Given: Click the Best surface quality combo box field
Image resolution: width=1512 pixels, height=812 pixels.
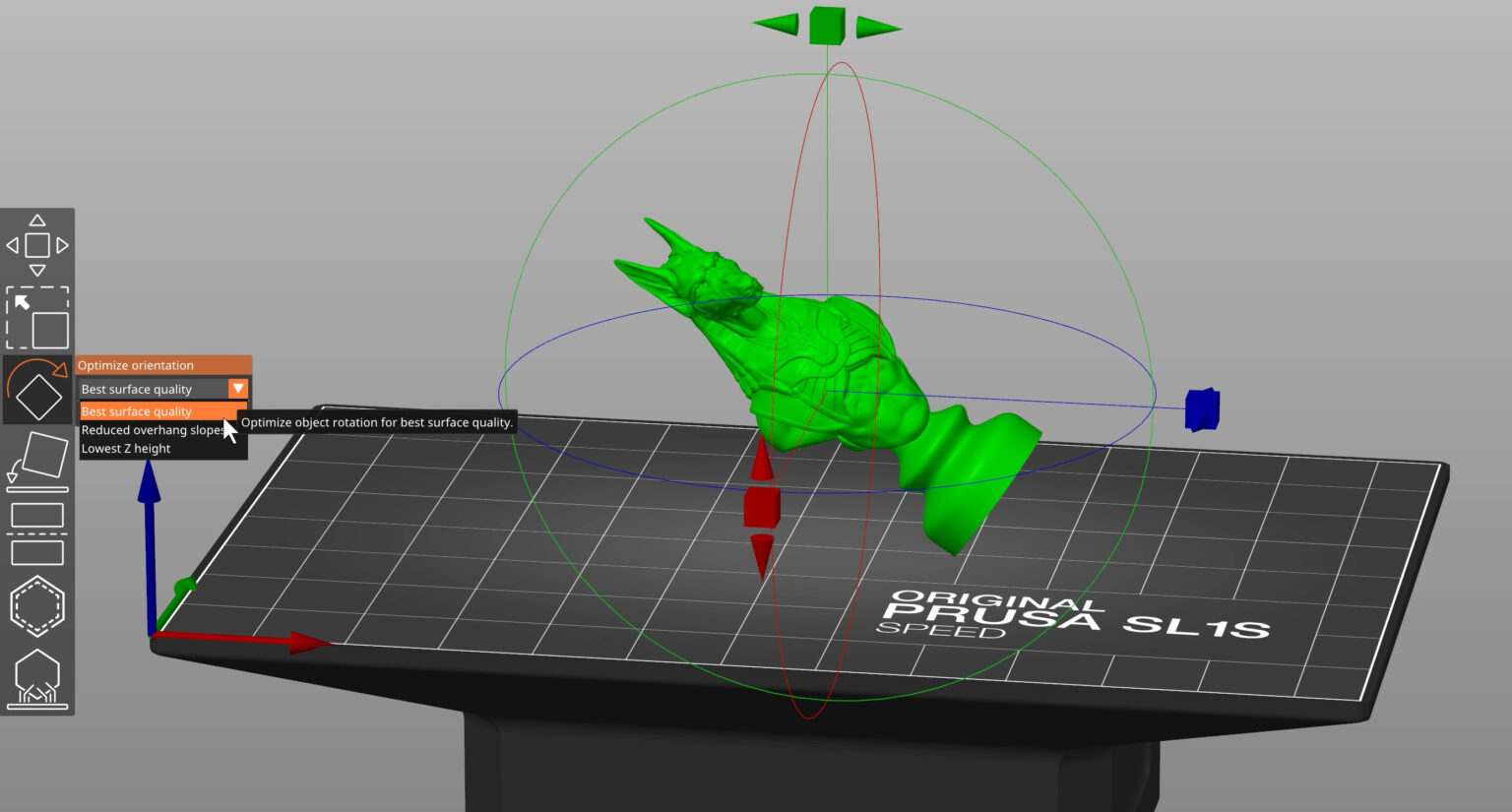Looking at the screenshot, I should point(148,389).
